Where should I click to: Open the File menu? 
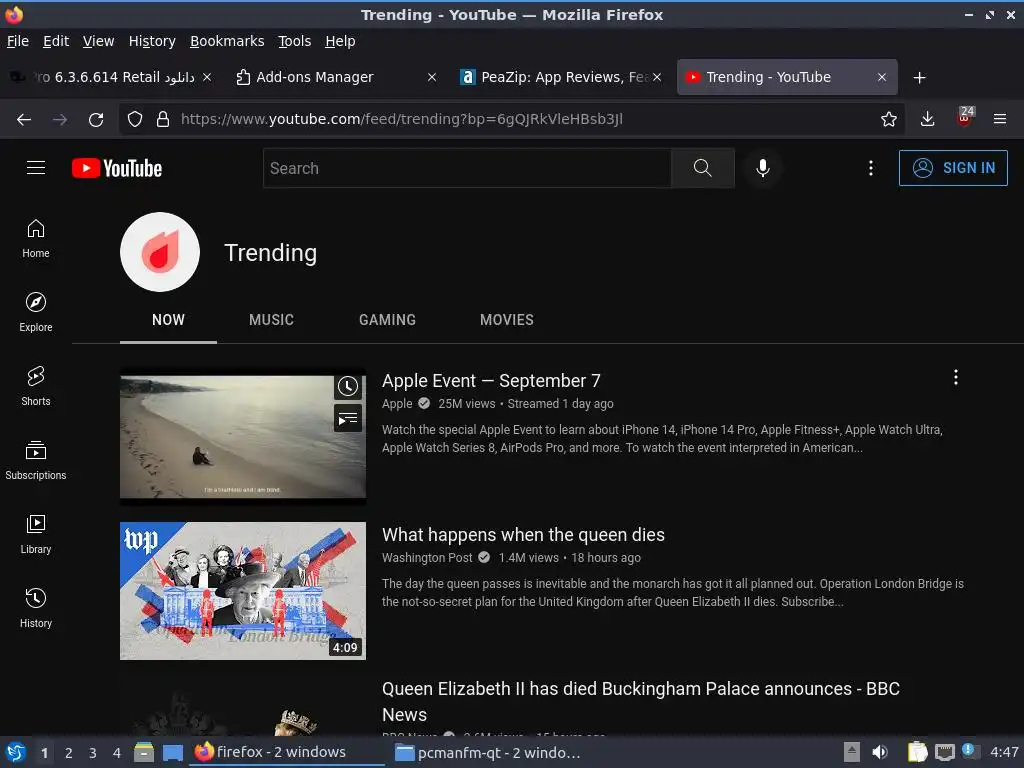coord(18,41)
